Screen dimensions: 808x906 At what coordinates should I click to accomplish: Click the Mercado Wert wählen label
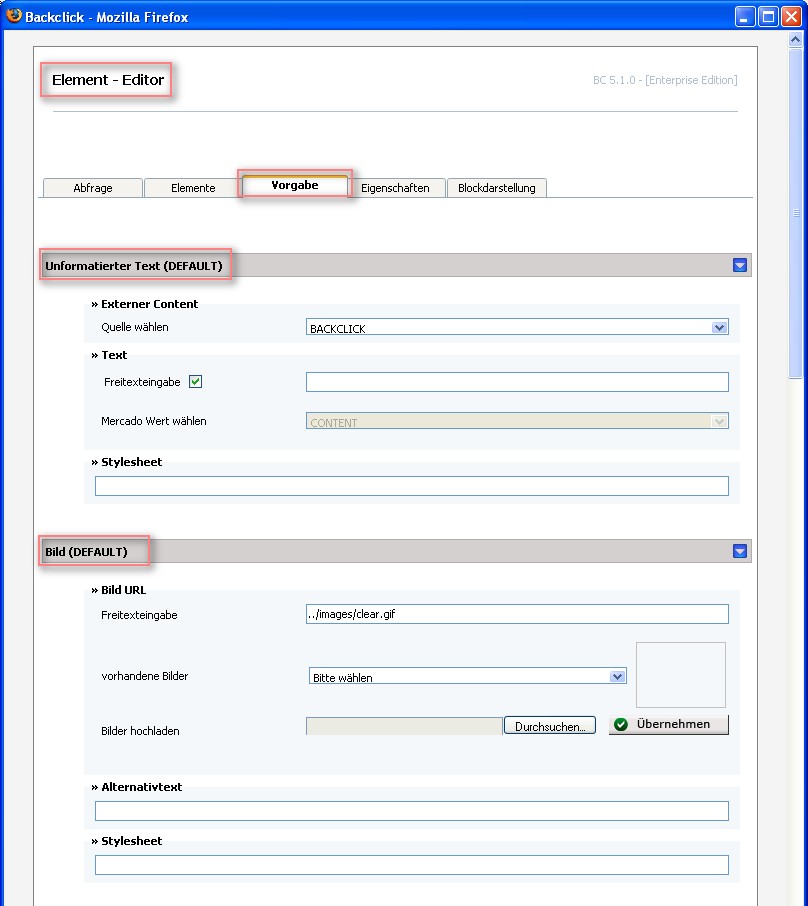[154, 421]
